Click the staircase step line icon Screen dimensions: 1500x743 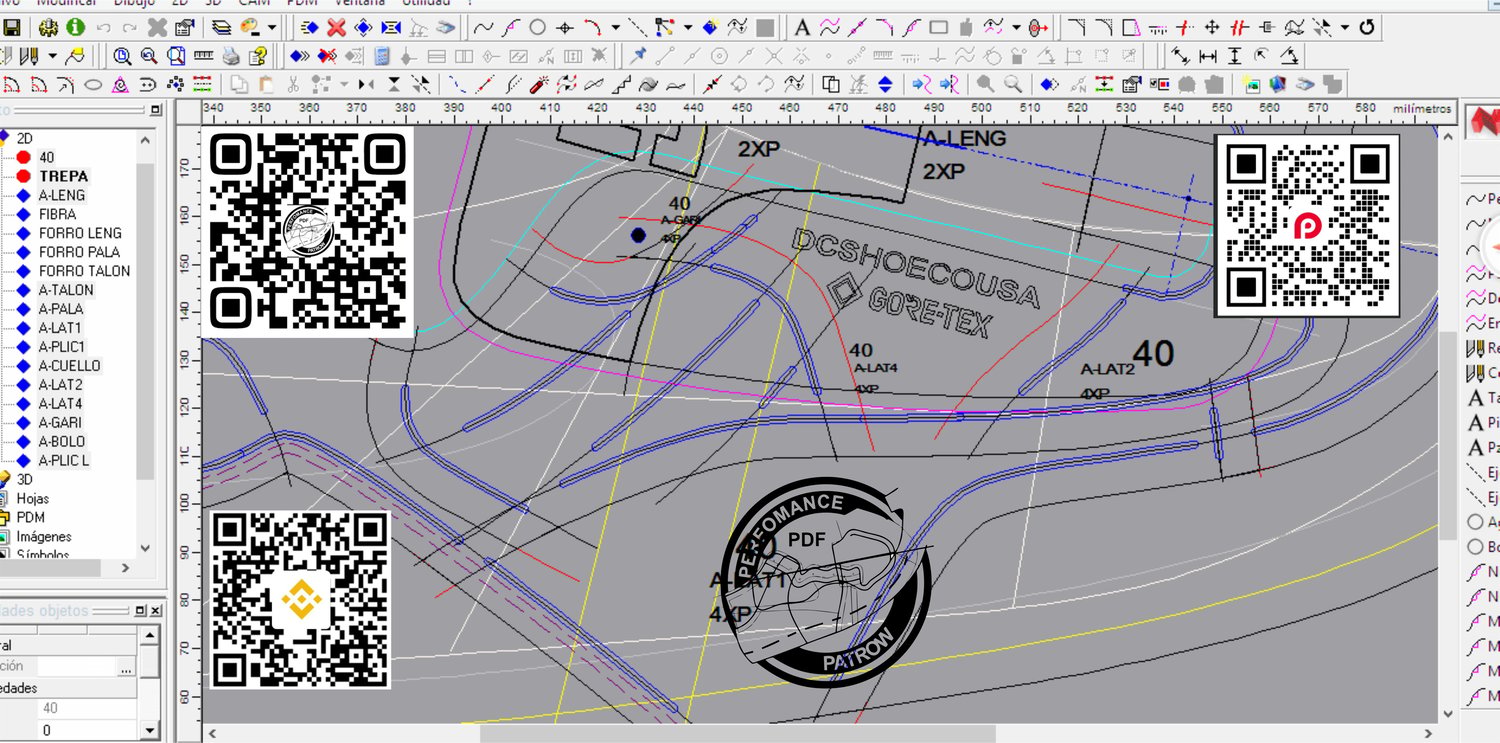(621, 84)
